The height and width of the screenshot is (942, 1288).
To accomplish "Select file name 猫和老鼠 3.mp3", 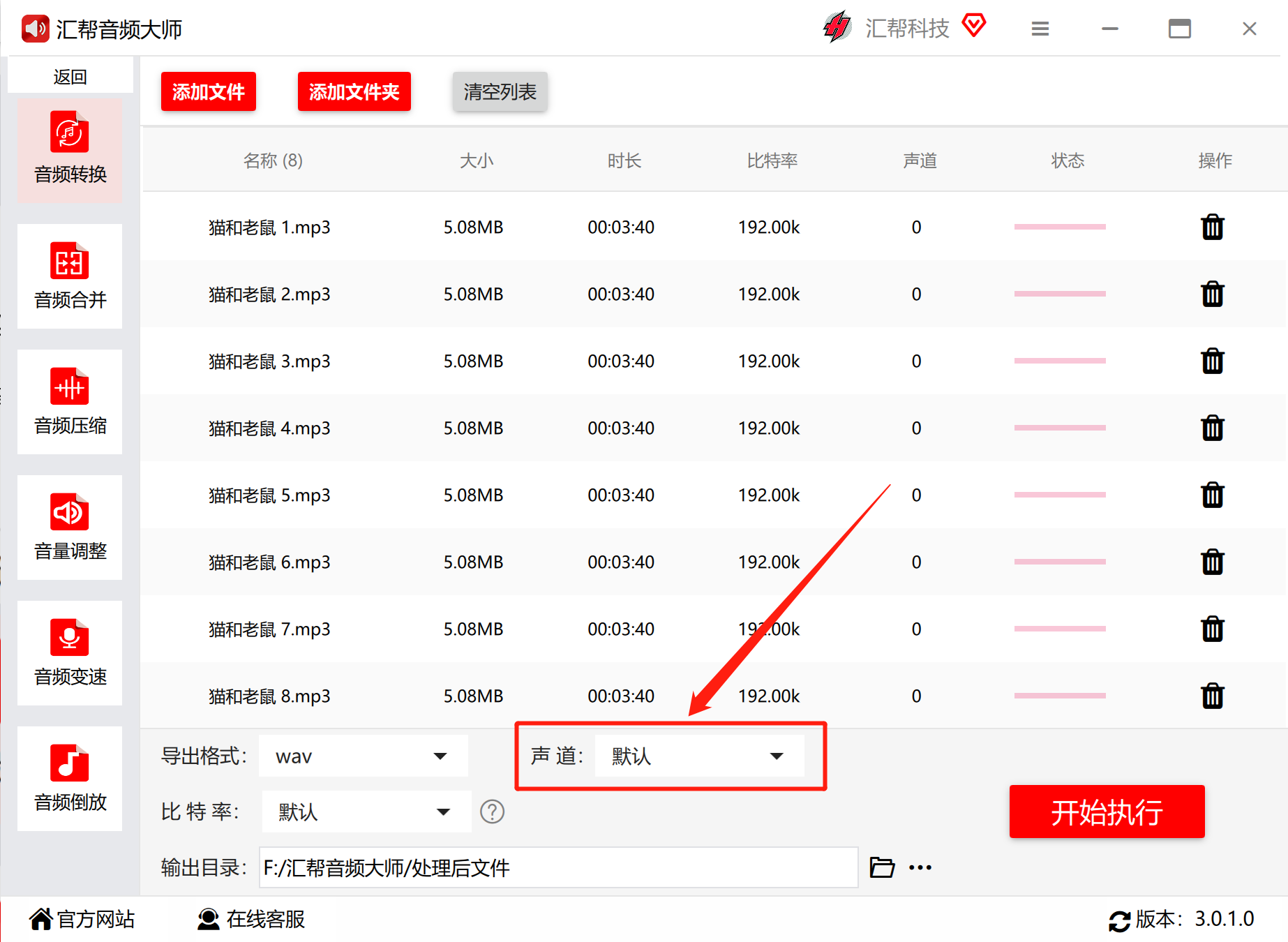I will (x=269, y=361).
